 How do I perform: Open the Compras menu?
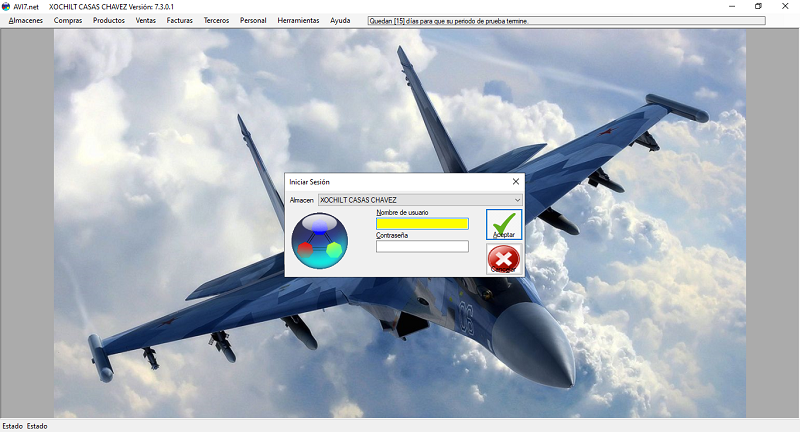point(68,20)
